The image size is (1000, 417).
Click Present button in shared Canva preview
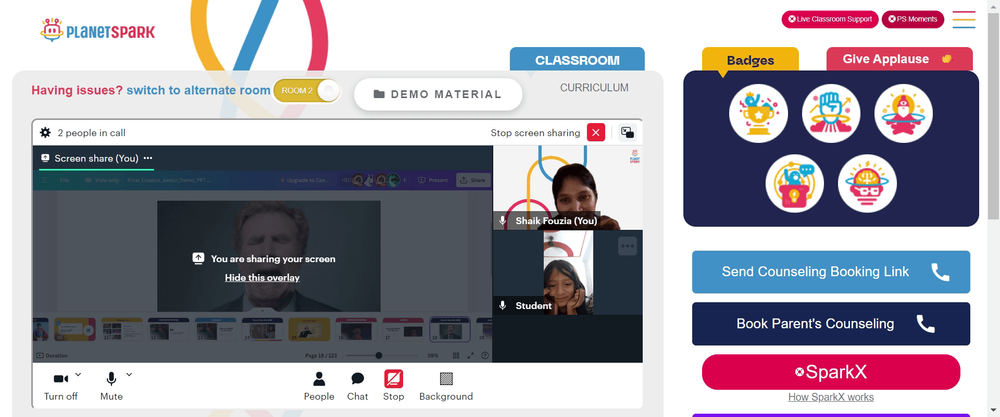point(434,180)
